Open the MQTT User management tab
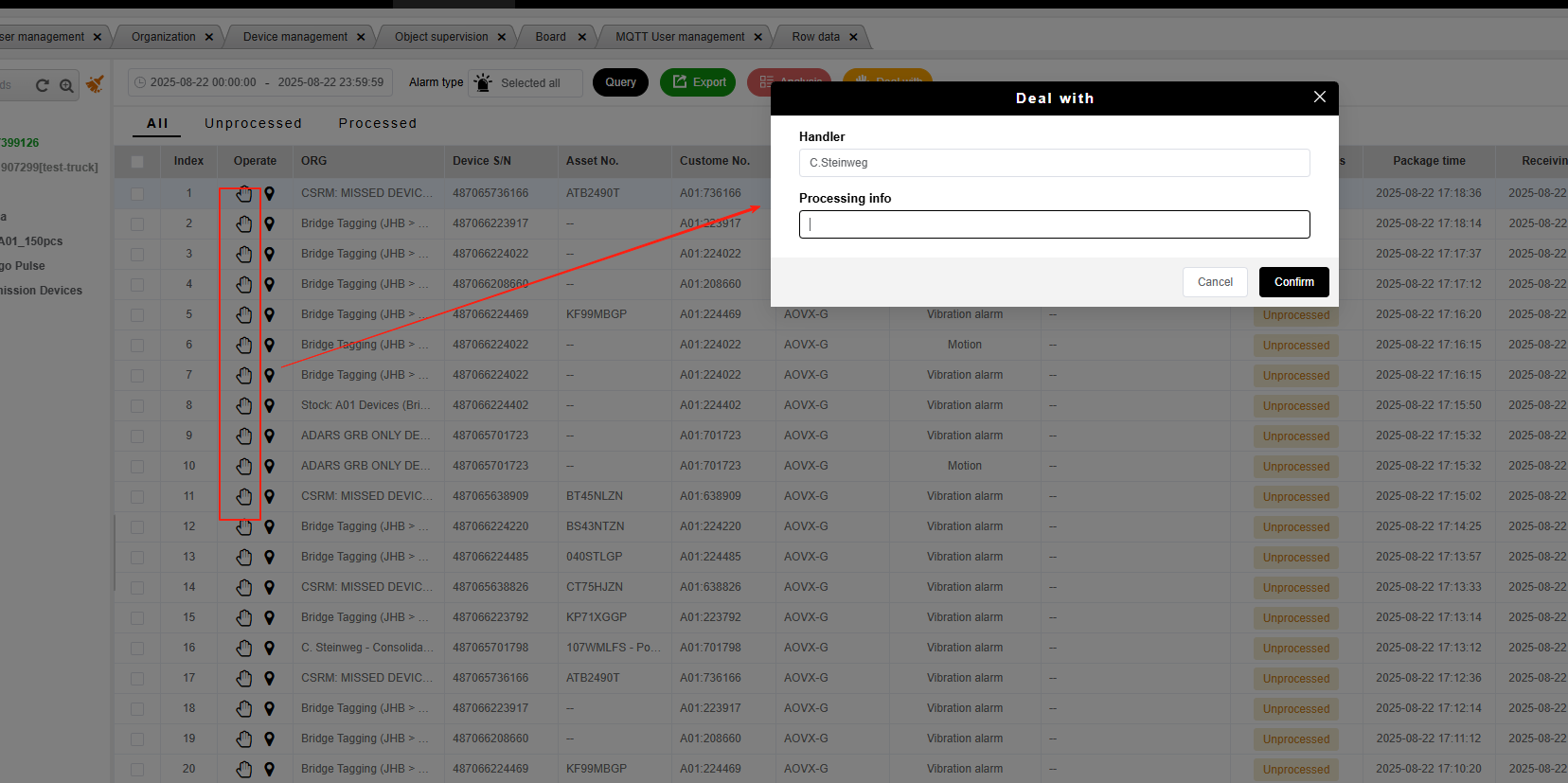Image resolution: width=1568 pixels, height=783 pixels. 679,37
